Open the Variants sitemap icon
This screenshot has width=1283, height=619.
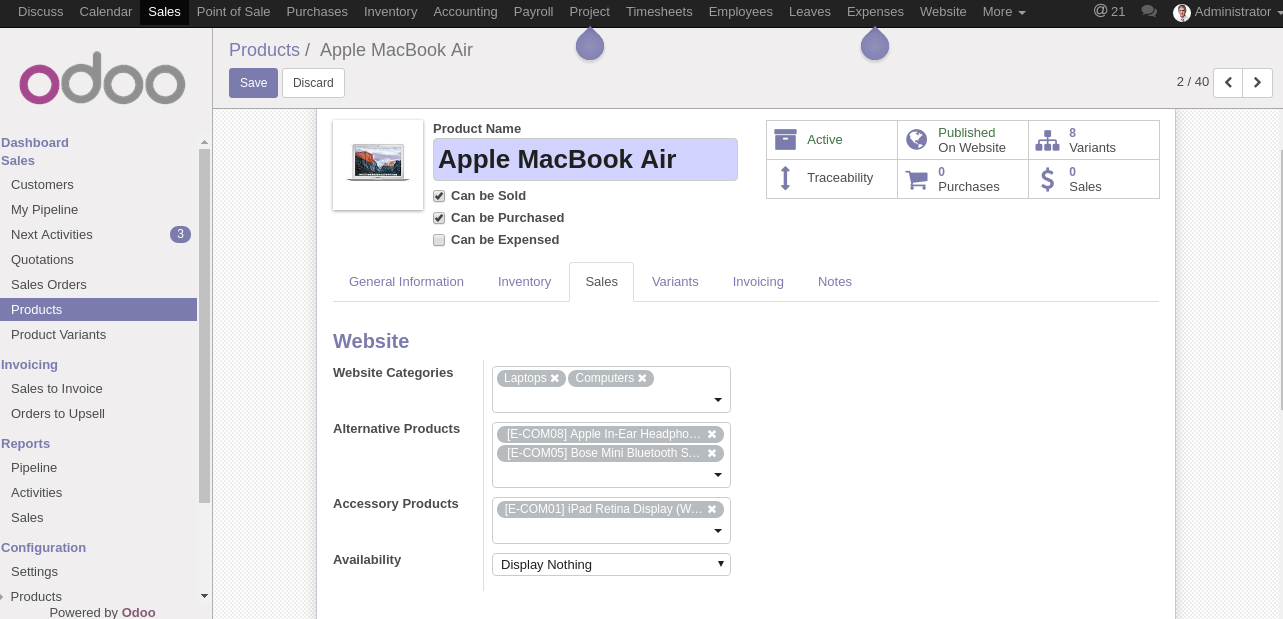(1047, 140)
